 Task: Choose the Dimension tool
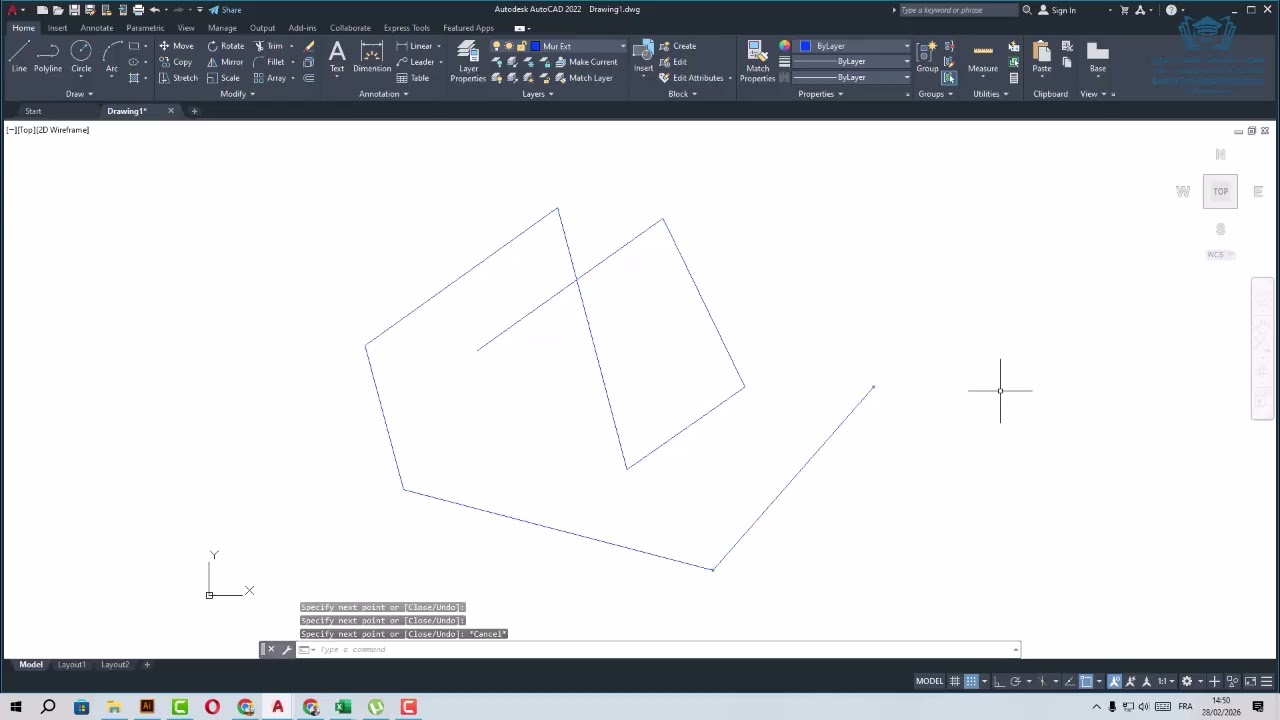(372, 57)
